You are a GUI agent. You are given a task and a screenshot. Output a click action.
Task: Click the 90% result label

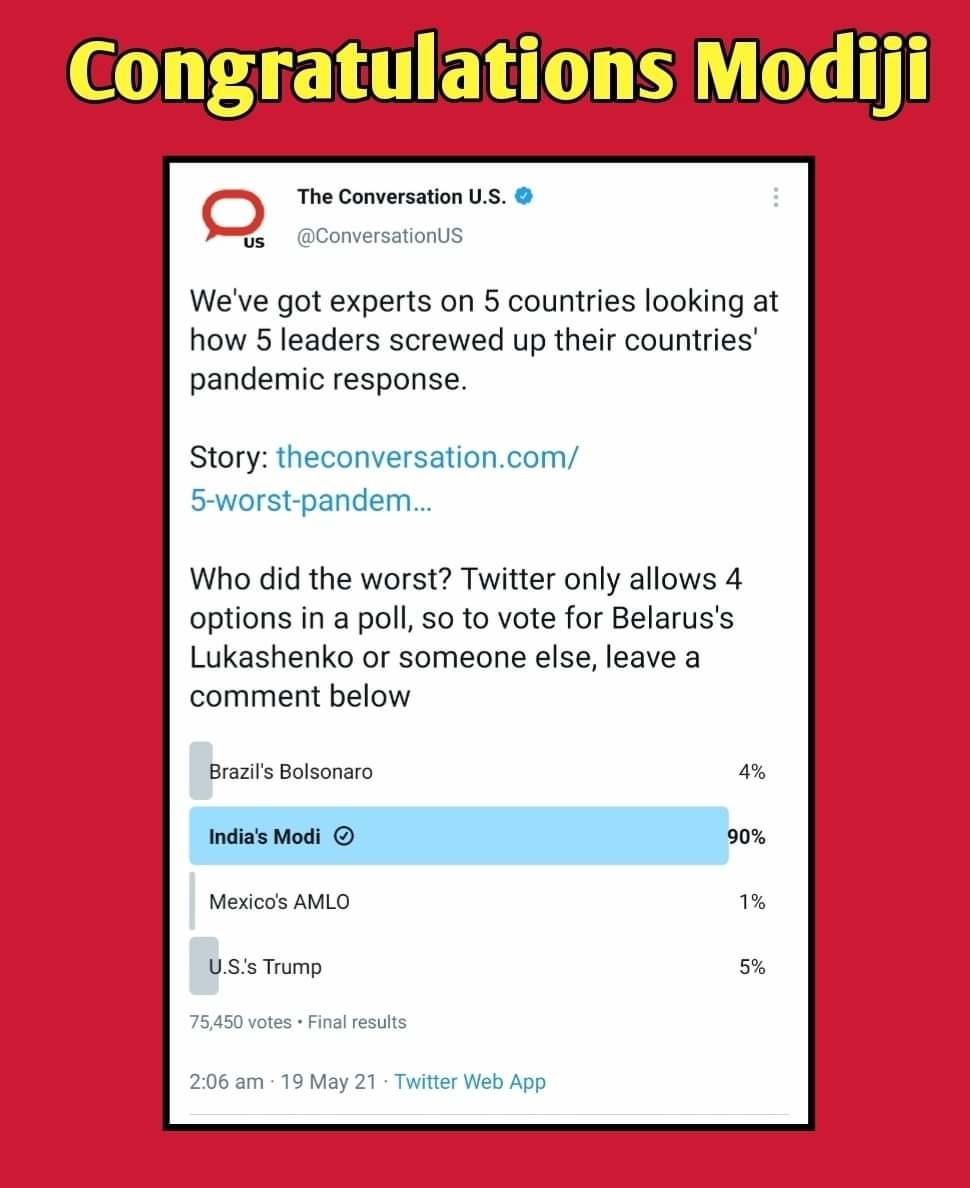(746, 836)
